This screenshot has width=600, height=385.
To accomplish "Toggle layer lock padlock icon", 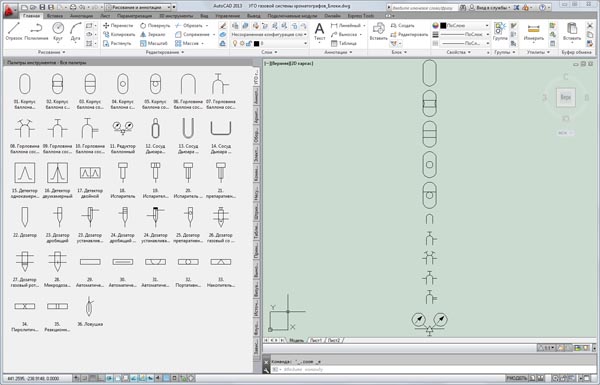I will pos(249,44).
